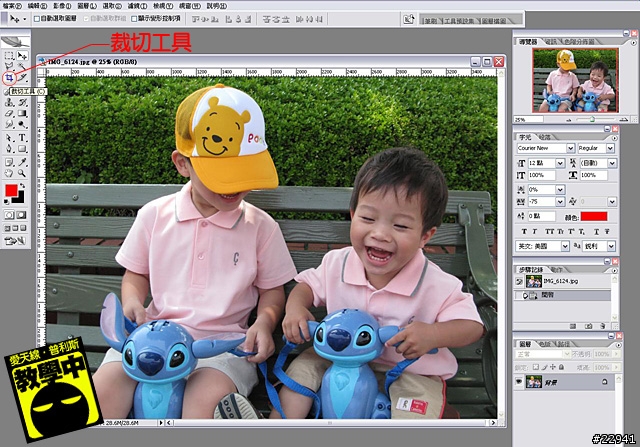The width and height of the screenshot is (640, 447).
Task: Select the Clone Stamp tool
Action: point(9,102)
